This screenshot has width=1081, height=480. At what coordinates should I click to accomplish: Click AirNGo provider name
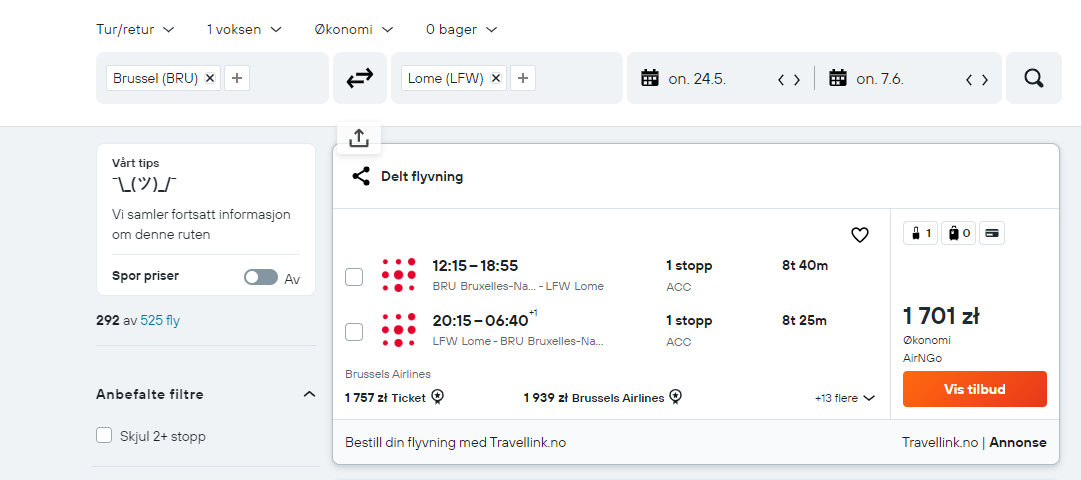click(922, 358)
